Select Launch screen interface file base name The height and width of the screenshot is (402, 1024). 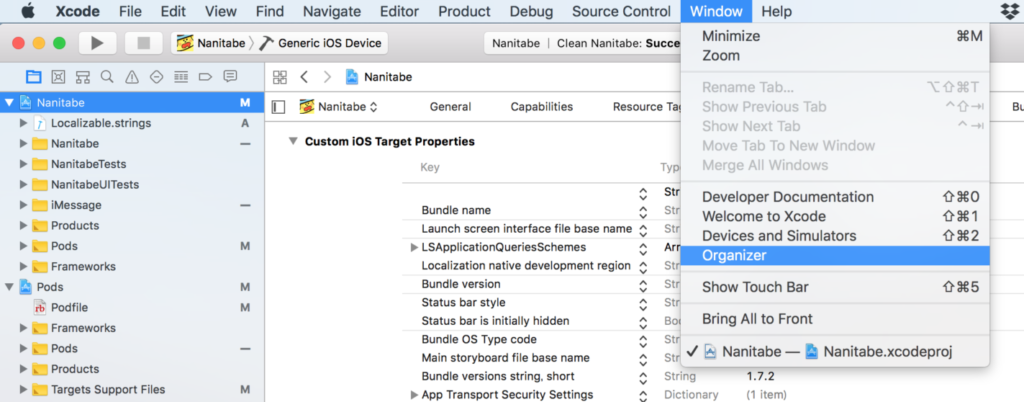526,229
